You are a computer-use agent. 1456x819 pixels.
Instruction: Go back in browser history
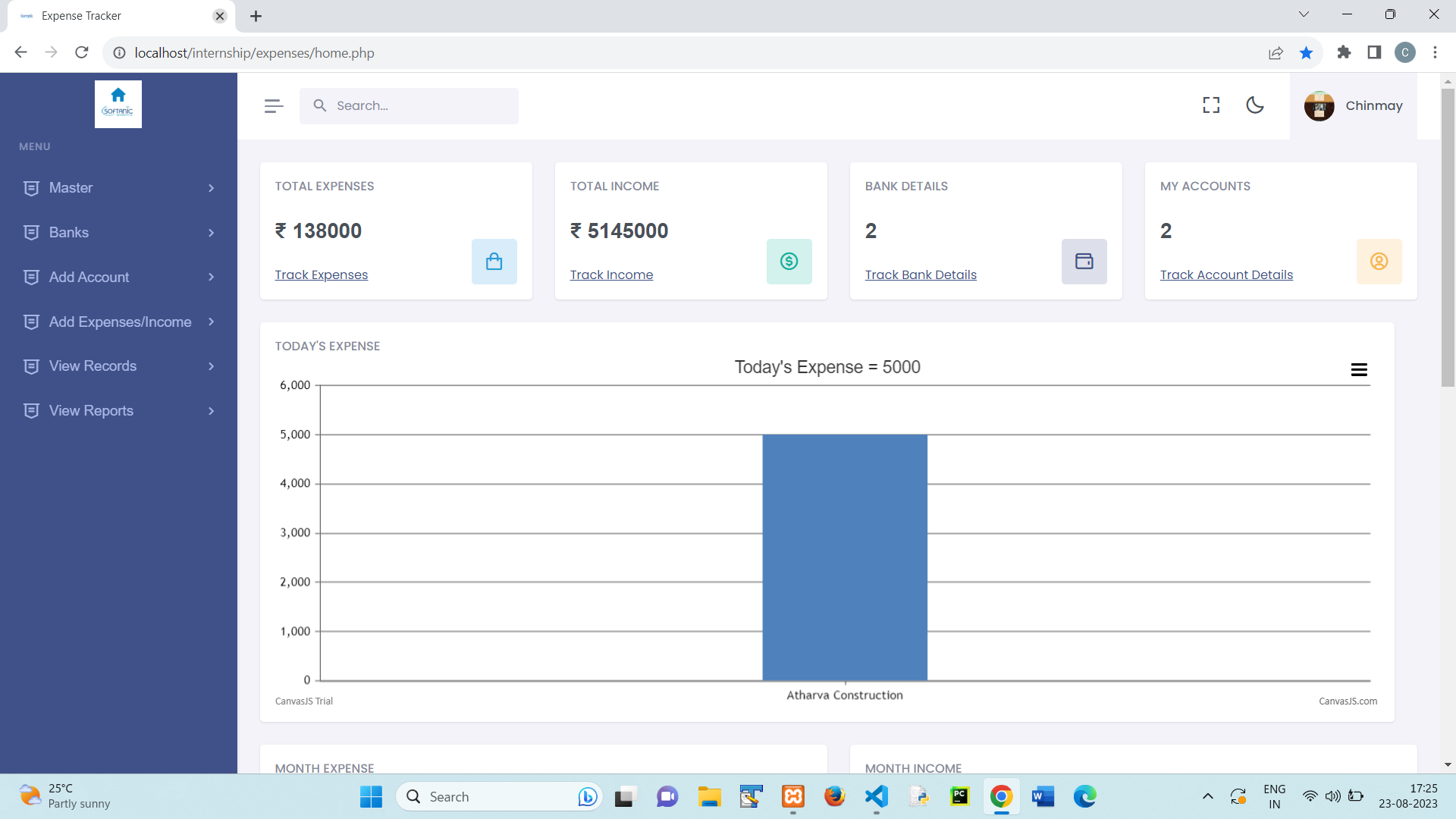(20, 52)
